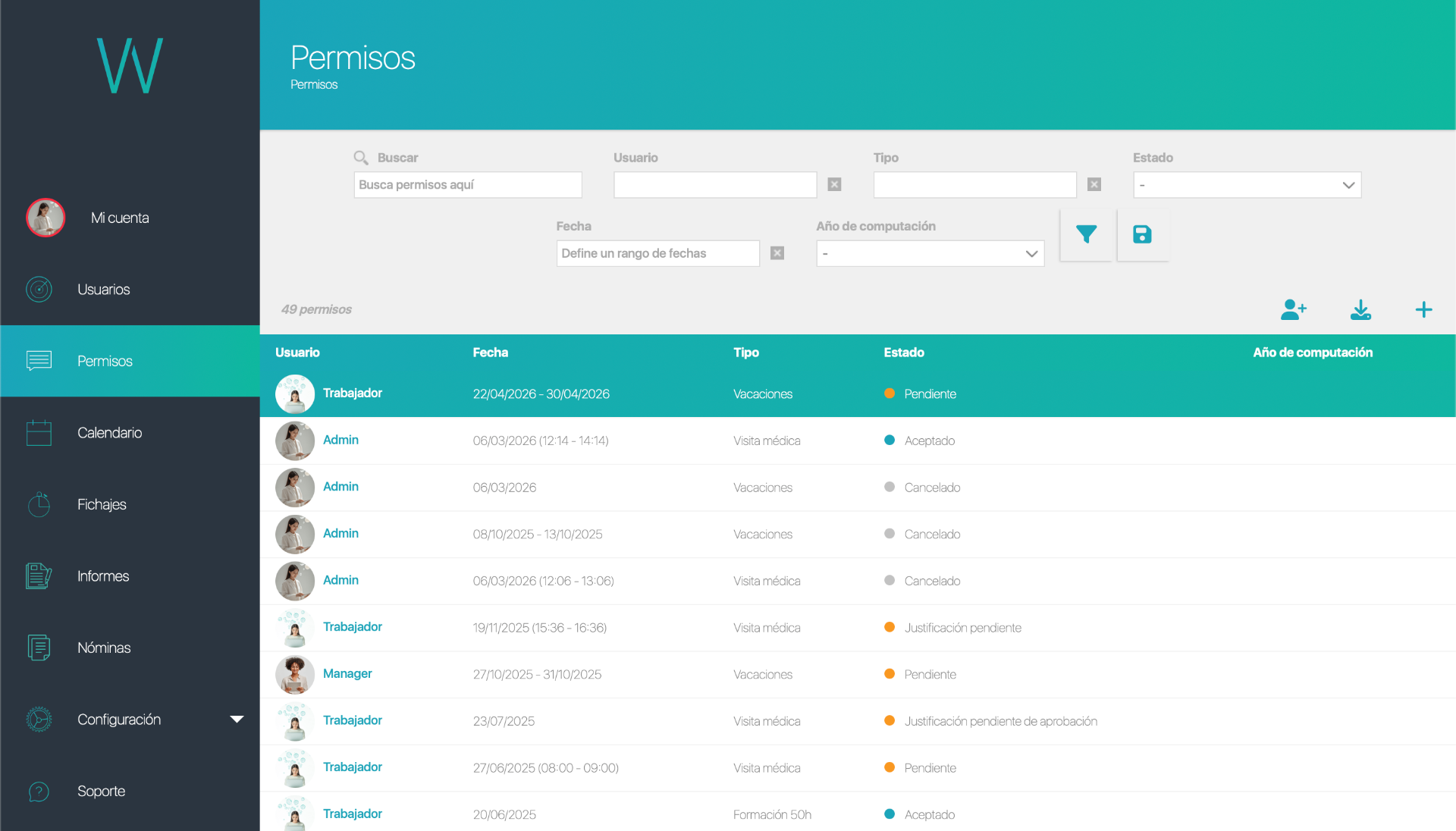Viewport: 1456px width, 831px height.
Task: Click the plus icon to add permiso
Action: click(x=1423, y=309)
